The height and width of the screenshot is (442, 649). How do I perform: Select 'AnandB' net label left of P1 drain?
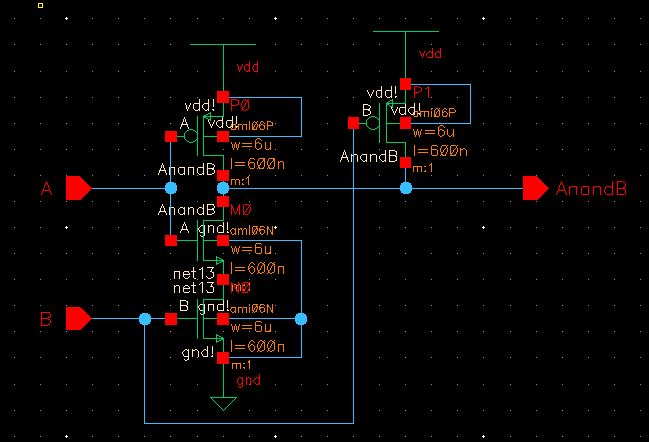pyautogui.click(x=368, y=156)
